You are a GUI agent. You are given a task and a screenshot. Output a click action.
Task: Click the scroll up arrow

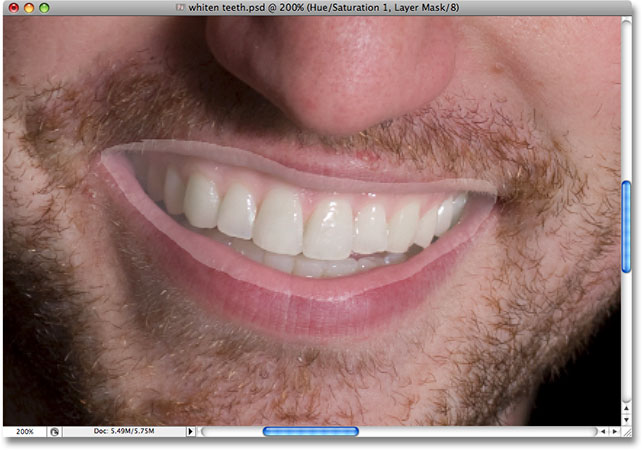(x=626, y=408)
